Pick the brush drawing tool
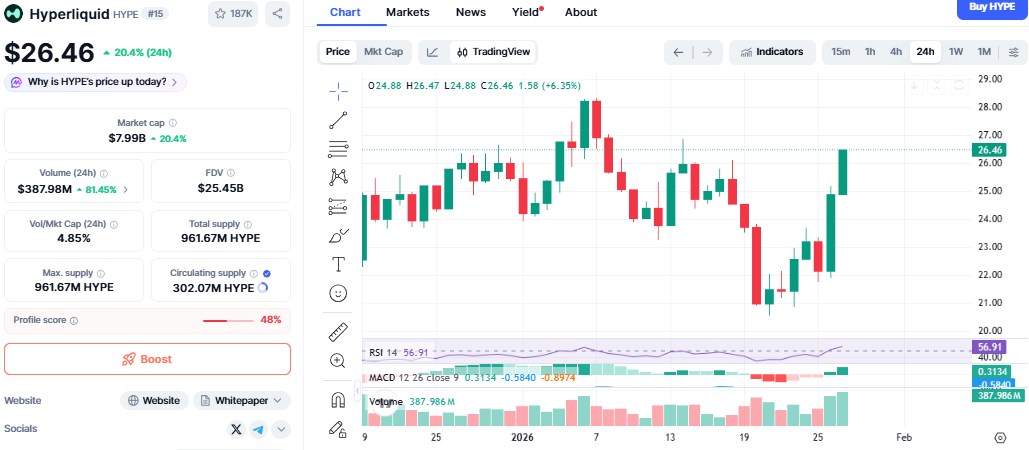This screenshot has width=1029, height=450. 338,236
